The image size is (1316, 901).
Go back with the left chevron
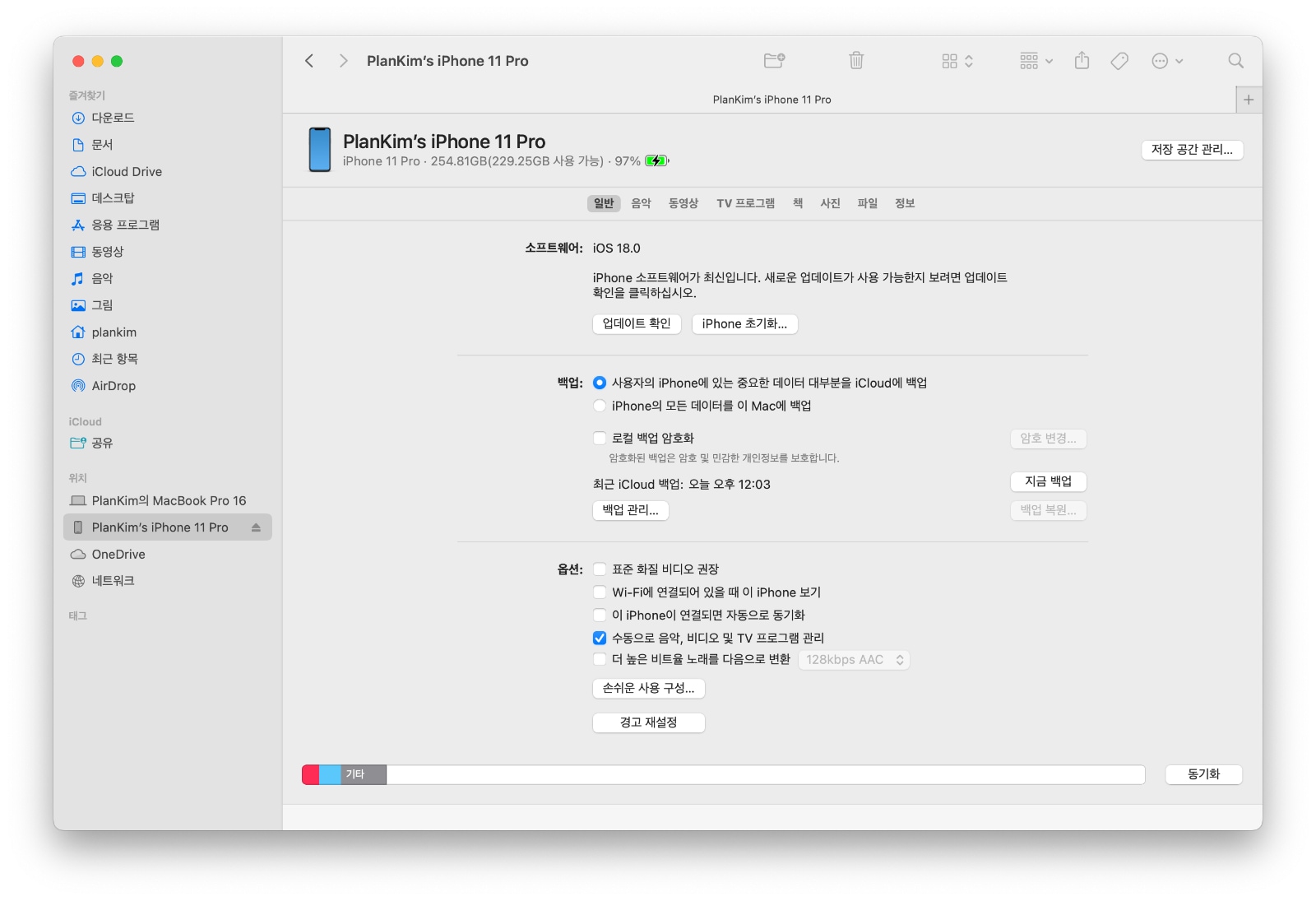click(309, 61)
